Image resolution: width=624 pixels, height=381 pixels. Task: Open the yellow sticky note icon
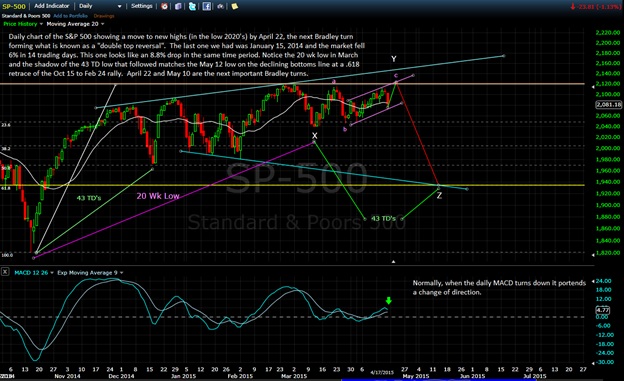coord(234,6)
